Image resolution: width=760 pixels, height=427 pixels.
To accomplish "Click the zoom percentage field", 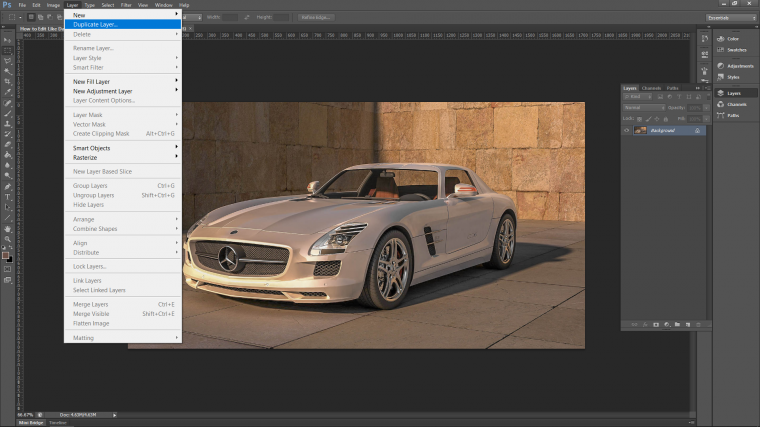I will coord(25,415).
